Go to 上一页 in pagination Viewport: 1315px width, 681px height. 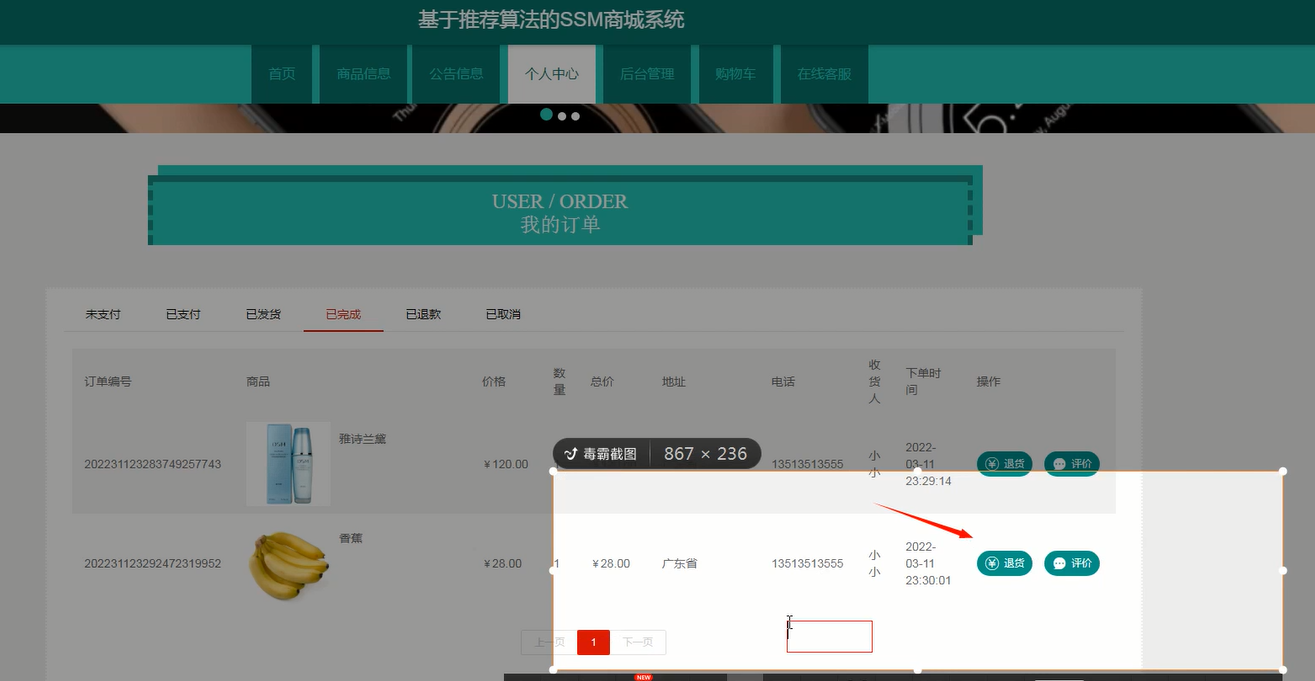tap(549, 642)
